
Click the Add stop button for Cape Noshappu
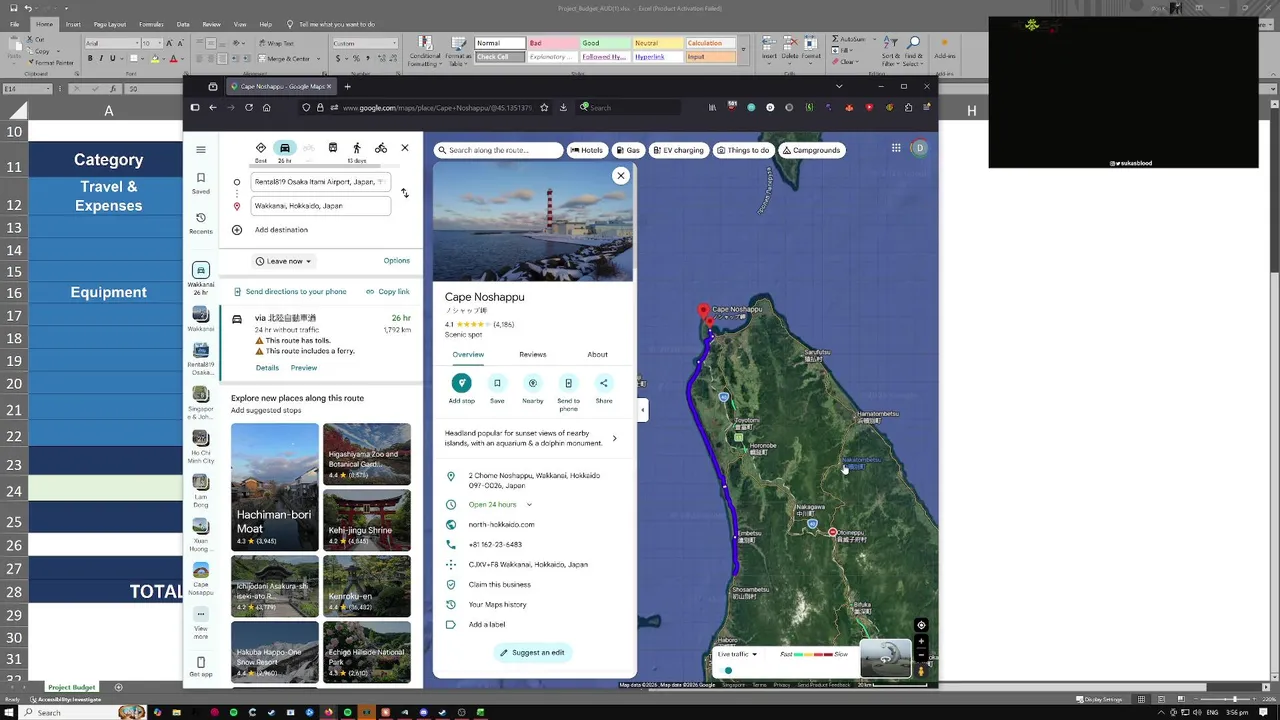[x=461, y=383]
